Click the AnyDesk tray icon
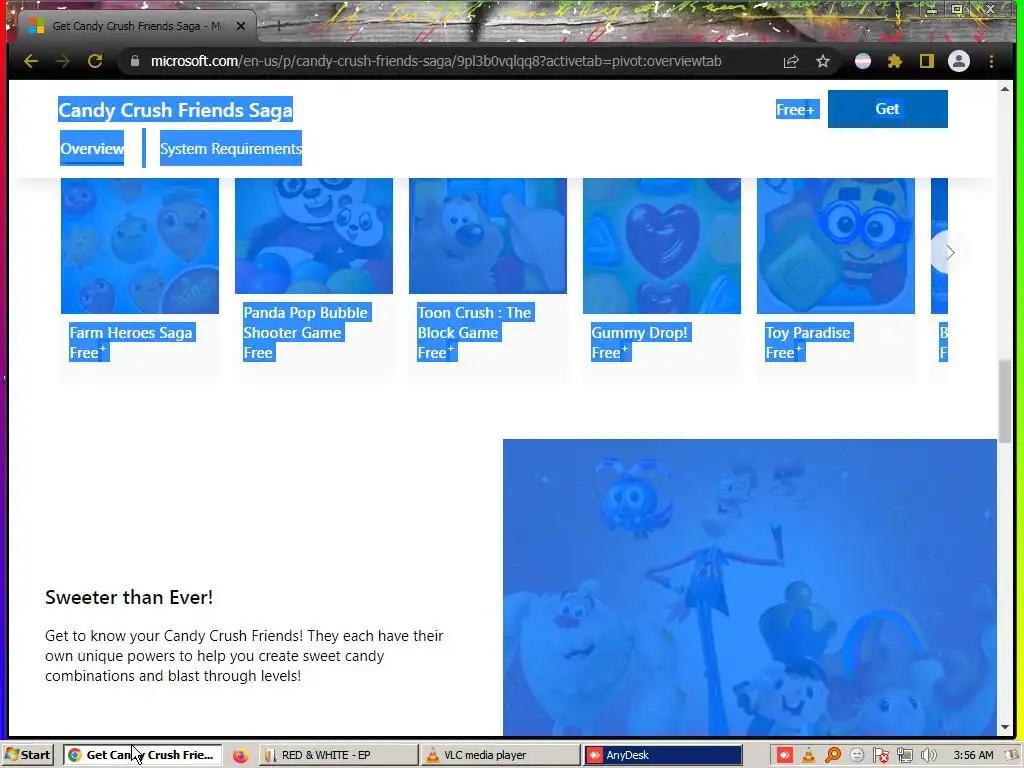This screenshot has width=1024, height=768. [x=784, y=755]
